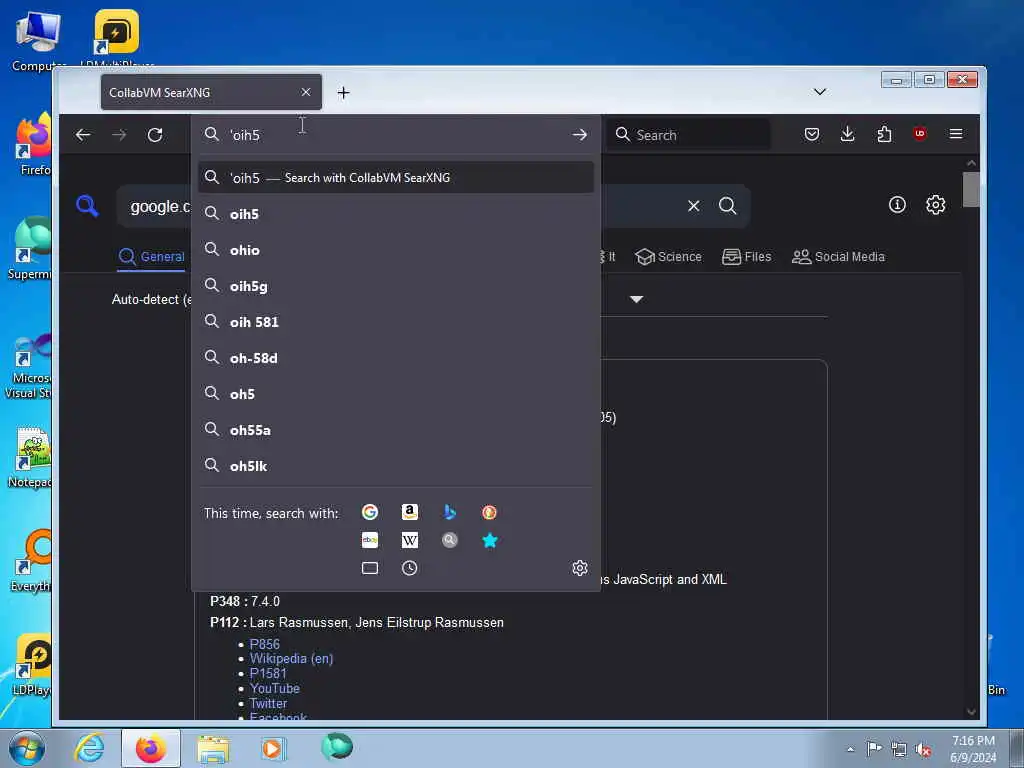Open the SearXNG about info icon

tap(897, 205)
